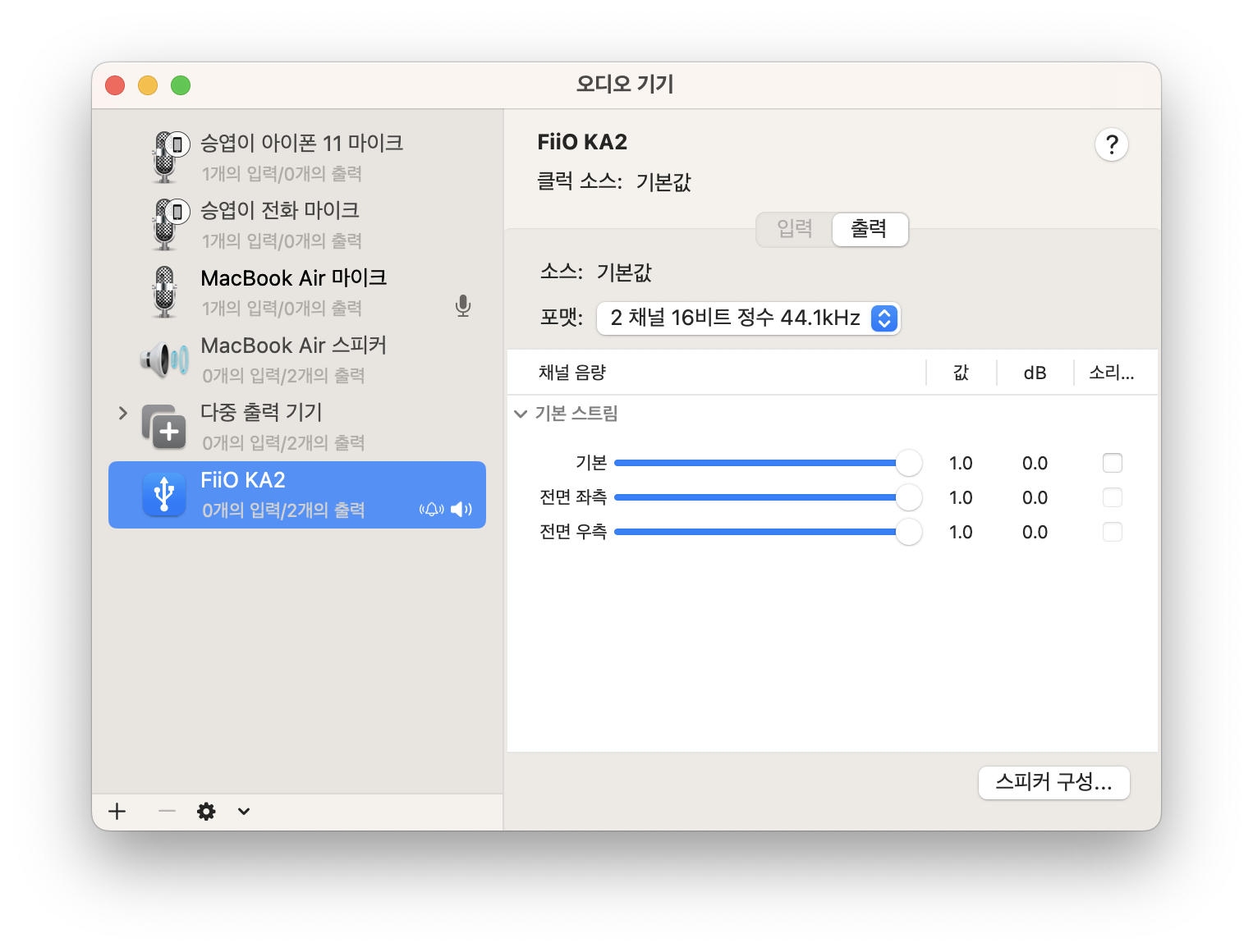Select FiiO KA2 name in the sidebar
Viewport: 1253px width, 952px height.
(x=243, y=480)
